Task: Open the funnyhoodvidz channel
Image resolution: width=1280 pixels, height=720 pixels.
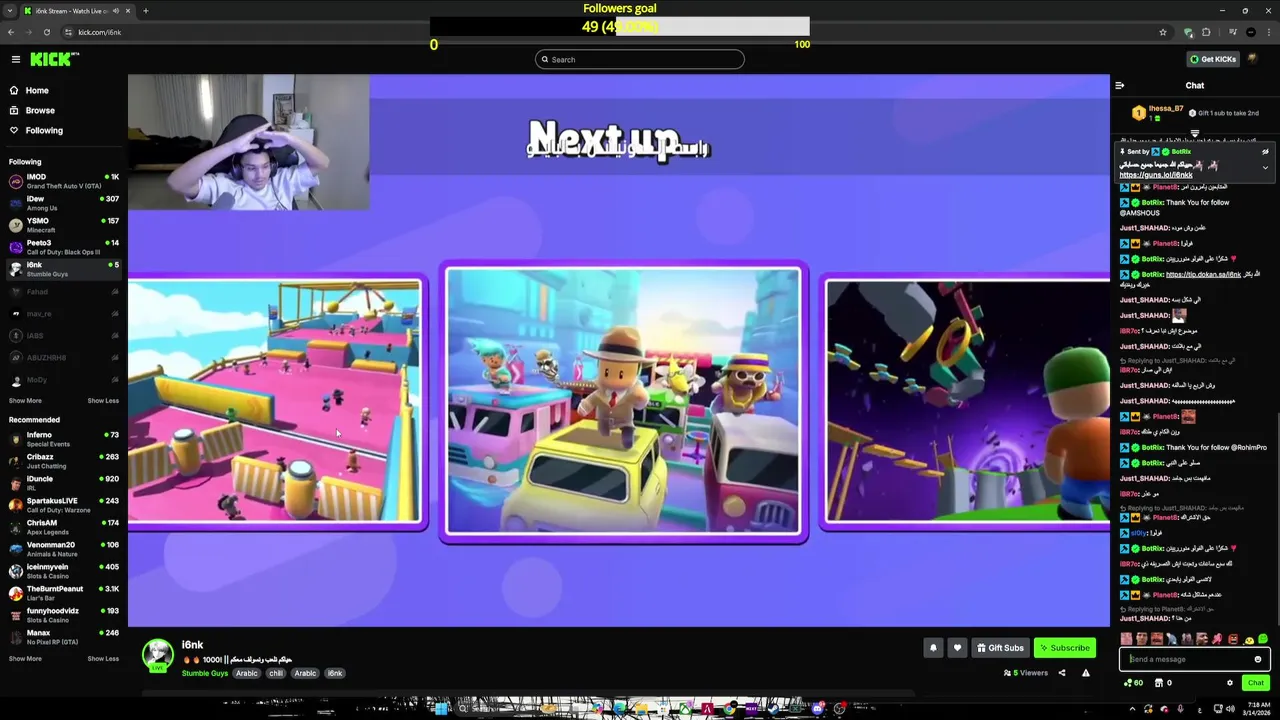Action: [x=64, y=615]
